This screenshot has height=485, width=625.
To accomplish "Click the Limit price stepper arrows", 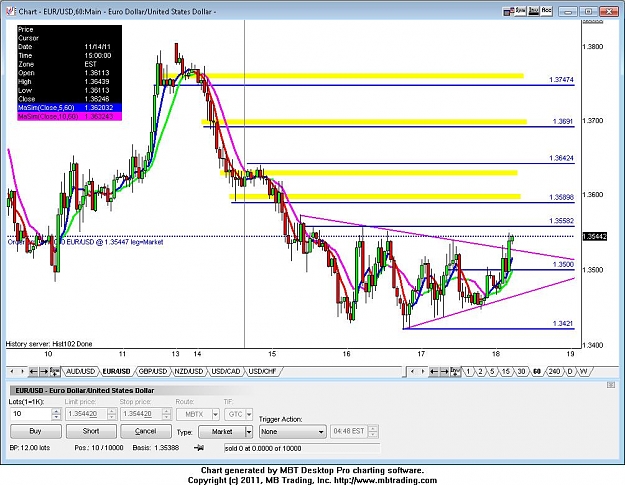I will pyautogui.click(x=112, y=414).
